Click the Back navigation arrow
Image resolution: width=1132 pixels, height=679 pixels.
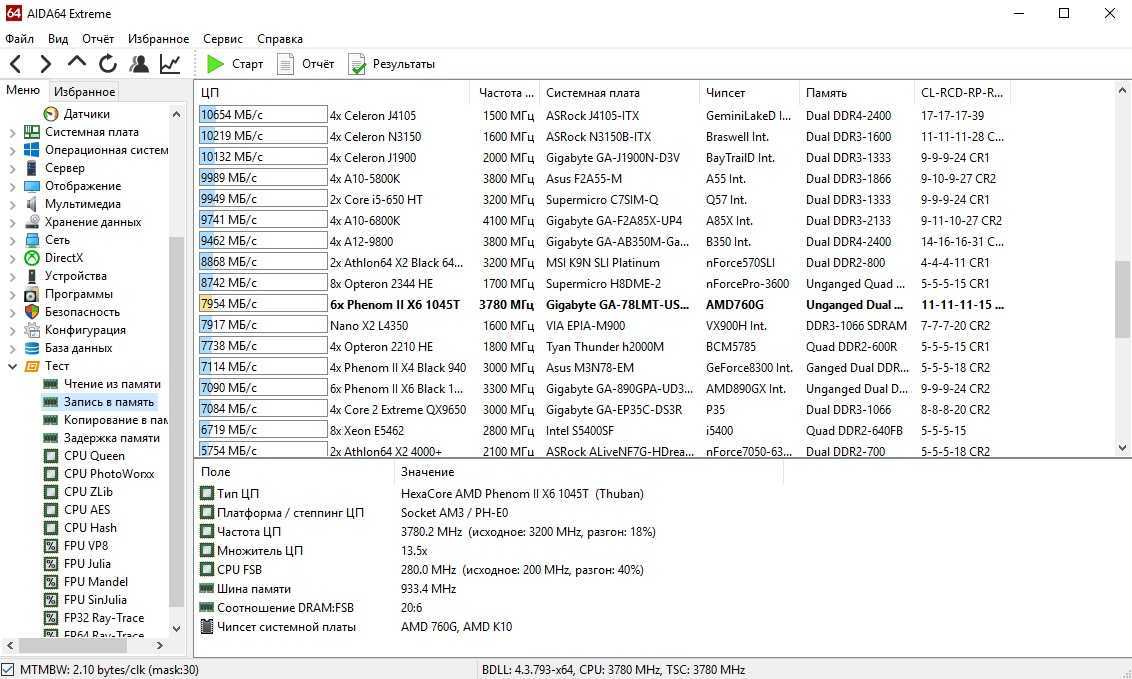coord(16,64)
